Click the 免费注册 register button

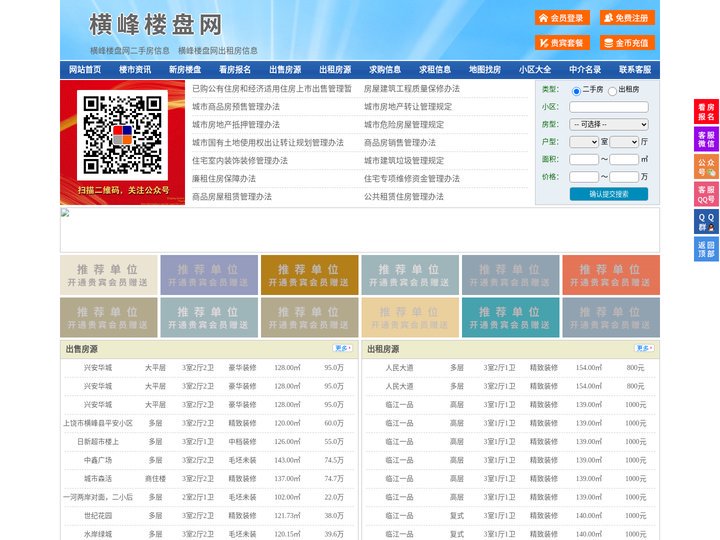tap(627, 18)
